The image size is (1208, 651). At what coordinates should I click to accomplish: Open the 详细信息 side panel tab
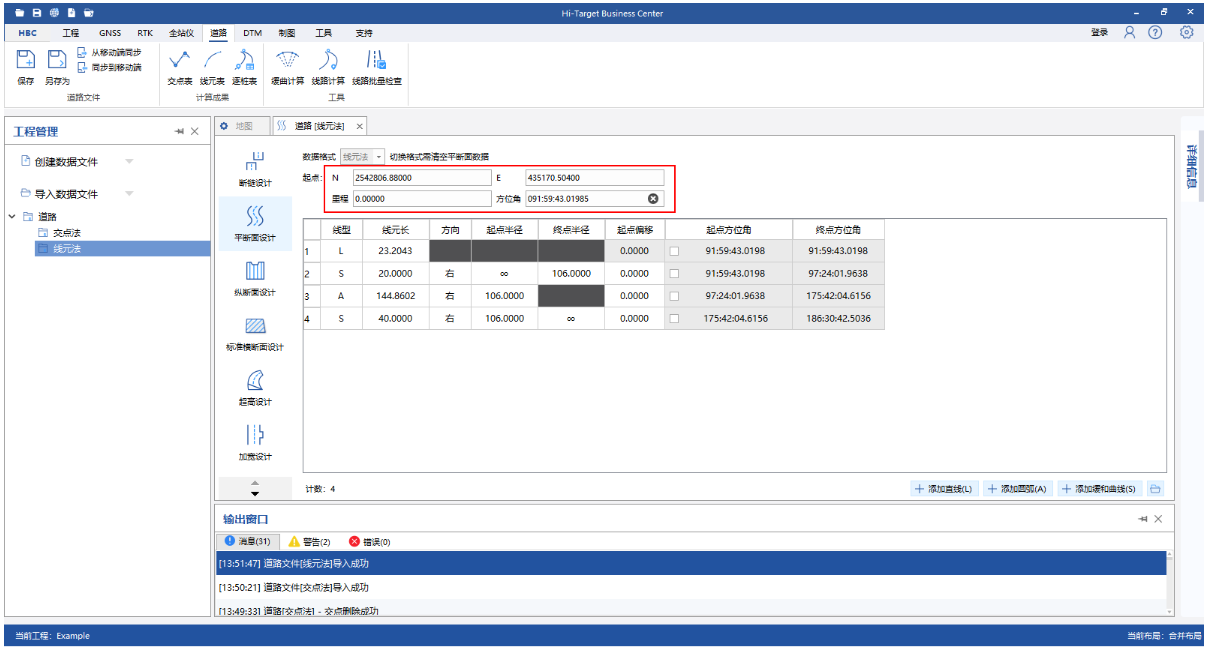click(1192, 166)
